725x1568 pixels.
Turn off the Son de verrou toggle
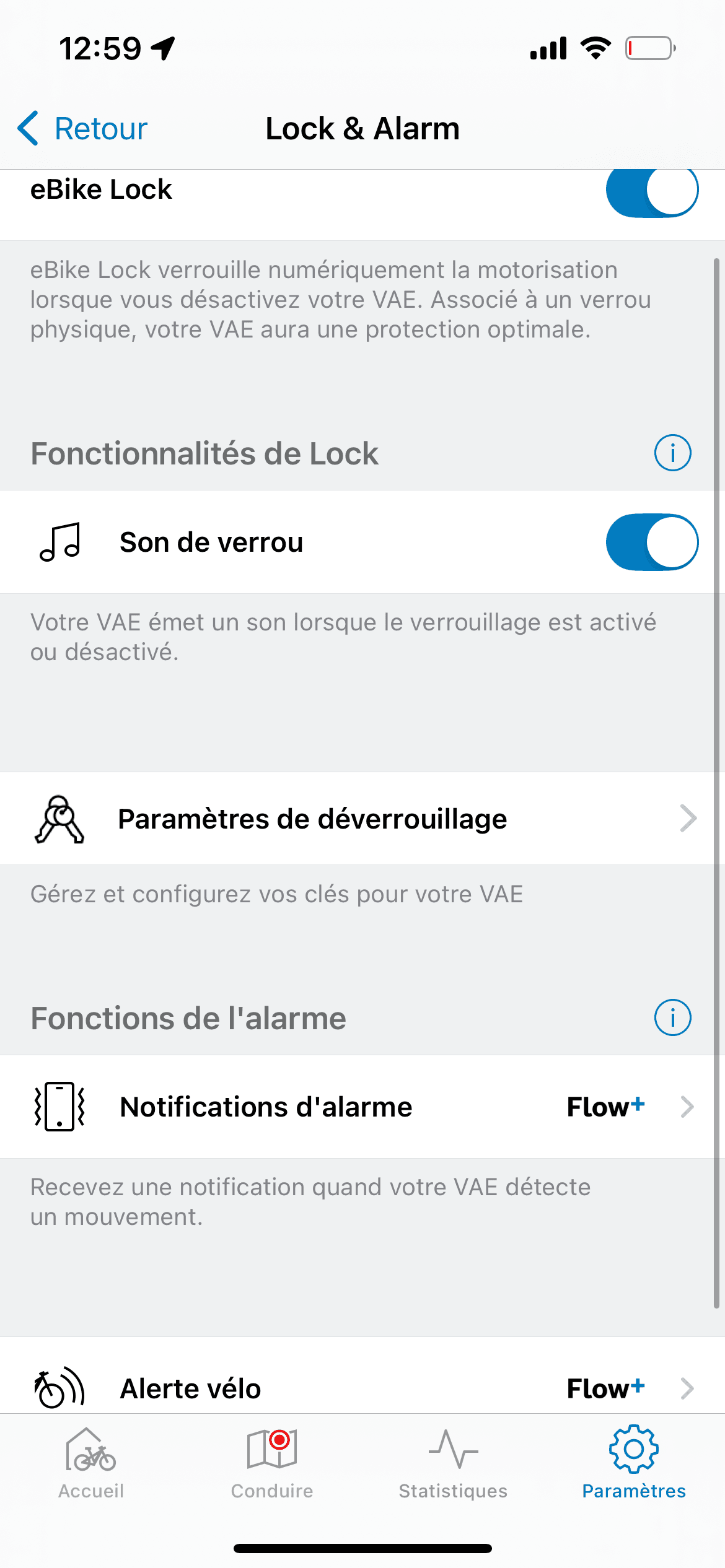pyautogui.click(x=652, y=542)
